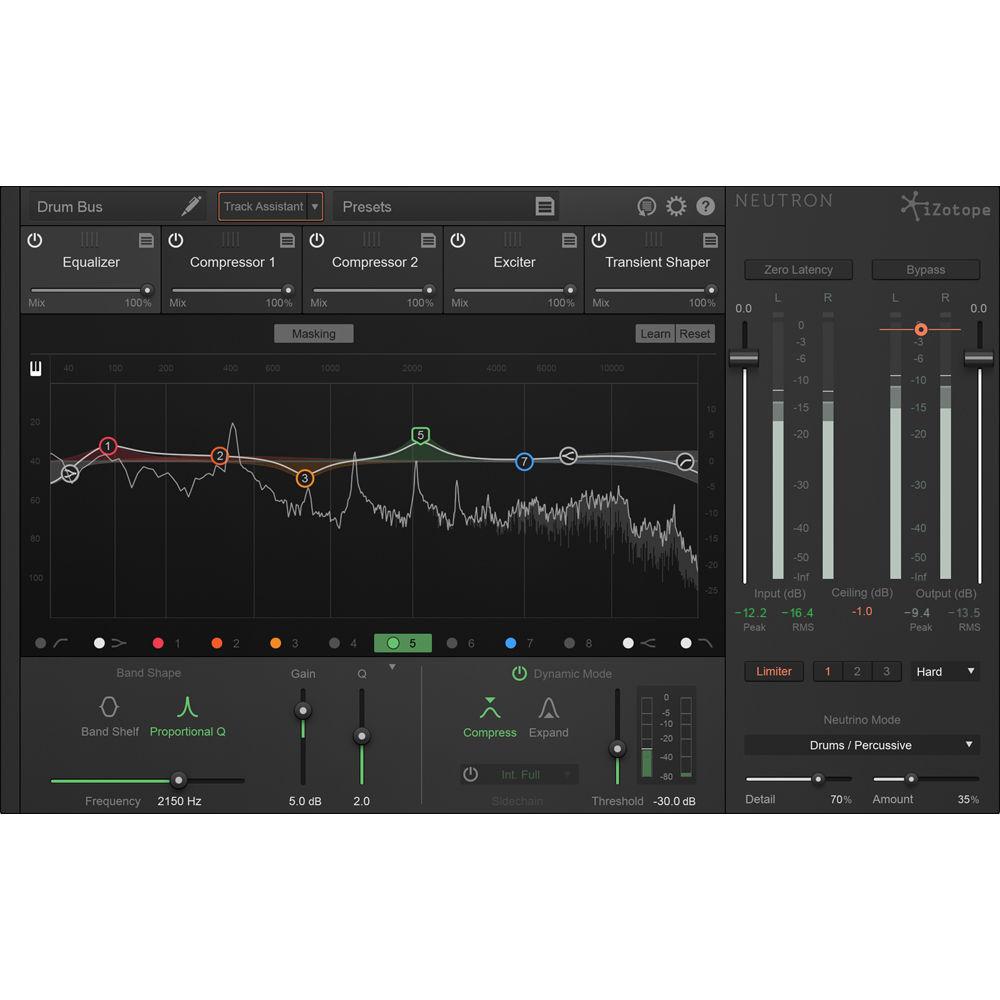This screenshot has height=1000, width=1000.
Task: Toggle the Equalizer module power switch
Action: click(35, 240)
